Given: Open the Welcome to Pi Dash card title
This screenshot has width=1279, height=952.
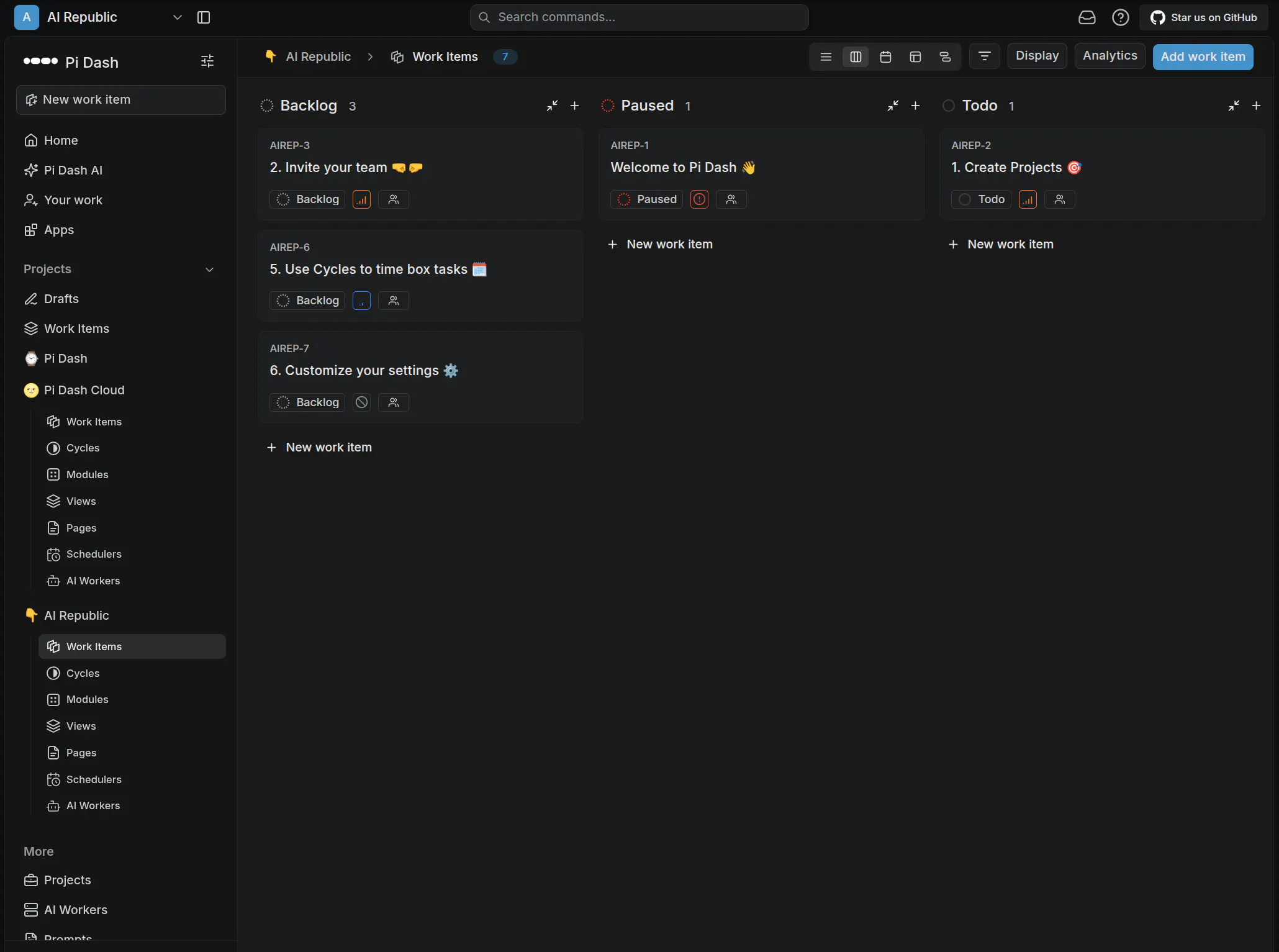Looking at the screenshot, I should click(x=683, y=167).
